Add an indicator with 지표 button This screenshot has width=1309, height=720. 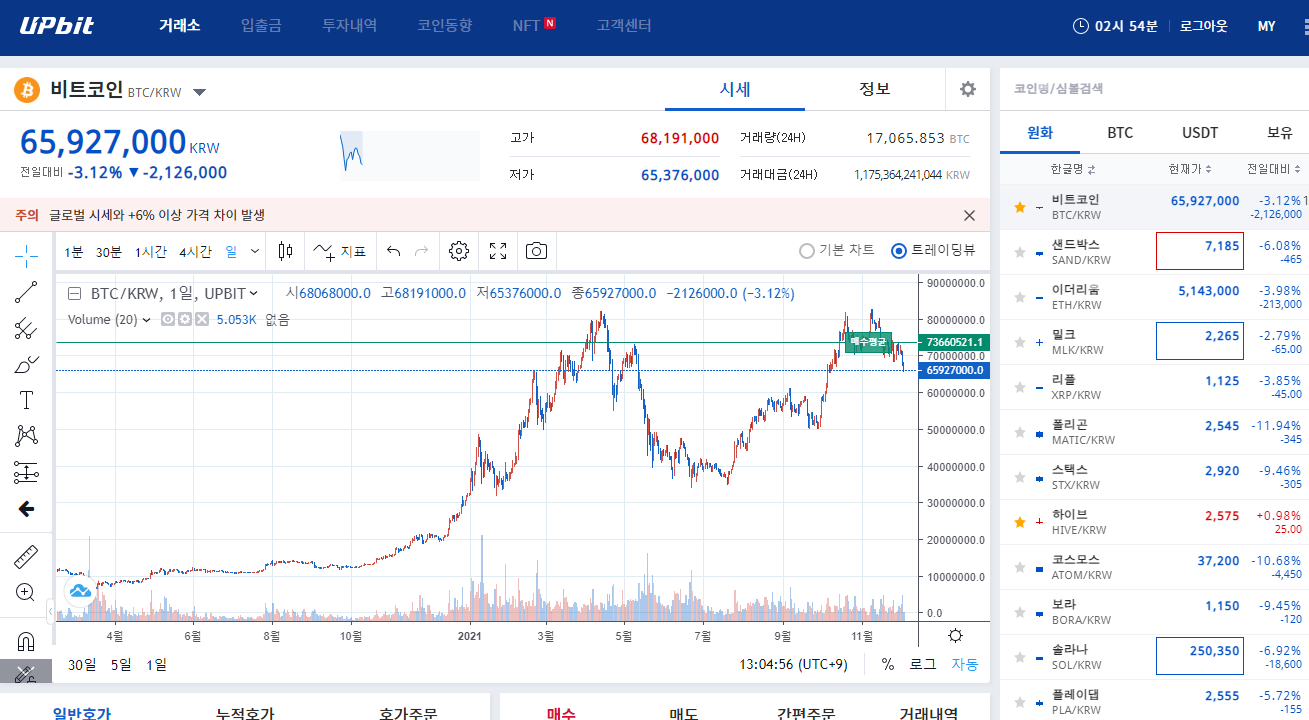[340, 252]
